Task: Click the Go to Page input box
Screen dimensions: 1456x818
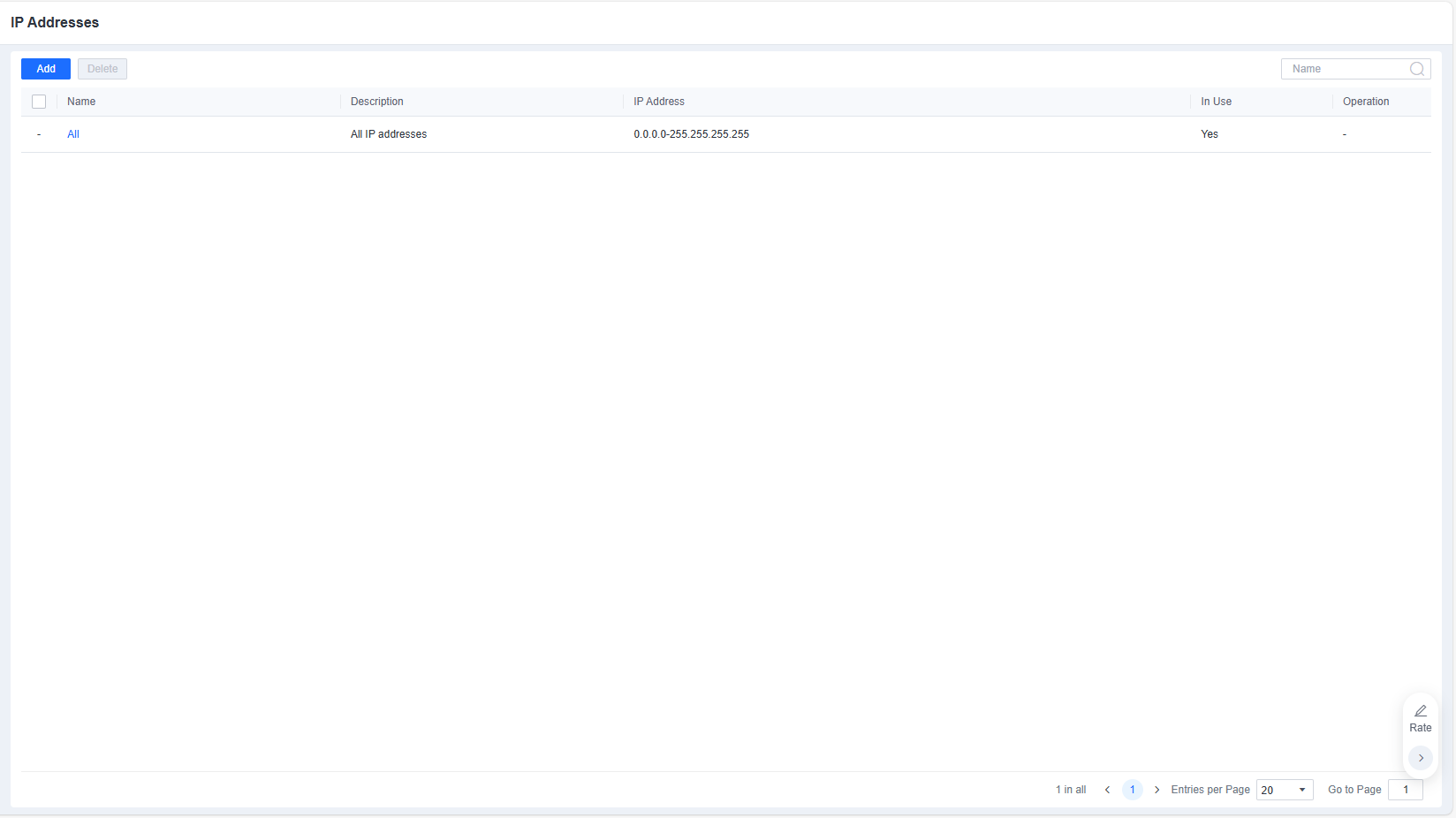Action: pos(1406,790)
